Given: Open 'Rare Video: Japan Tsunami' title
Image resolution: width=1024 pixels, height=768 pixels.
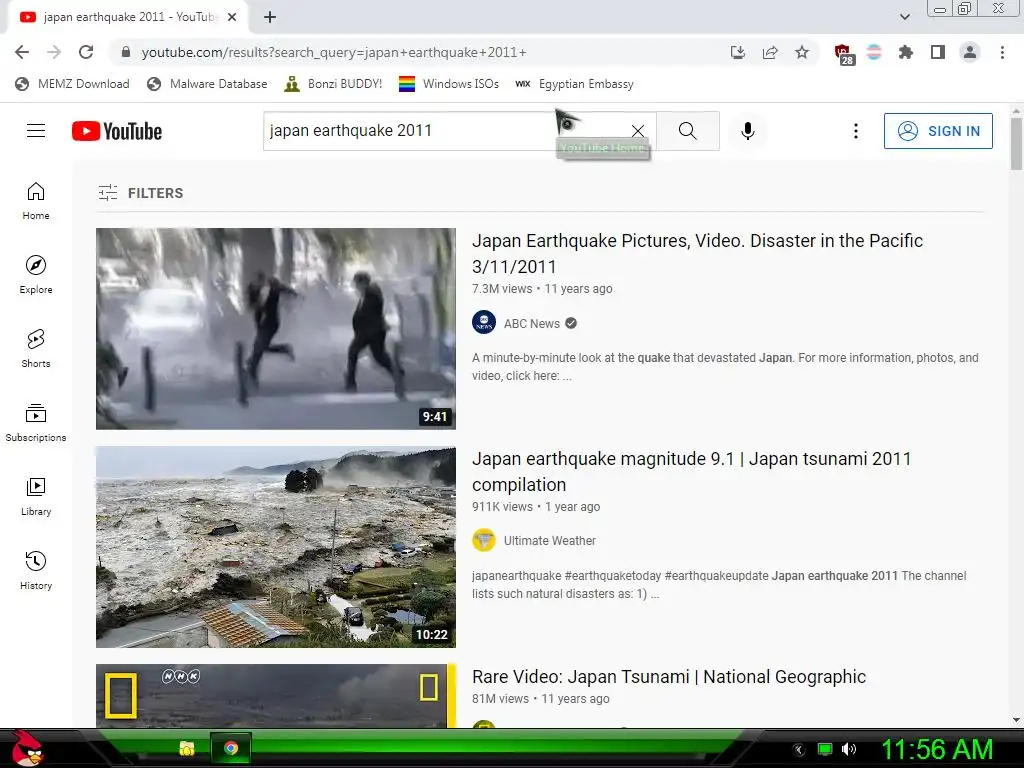Looking at the screenshot, I should click(669, 677).
